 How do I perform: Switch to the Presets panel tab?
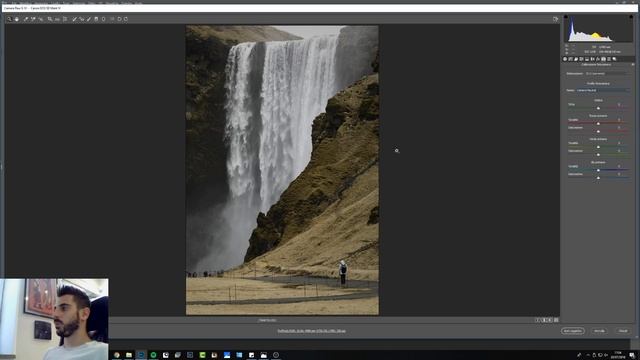pyautogui.click(x=609, y=59)
